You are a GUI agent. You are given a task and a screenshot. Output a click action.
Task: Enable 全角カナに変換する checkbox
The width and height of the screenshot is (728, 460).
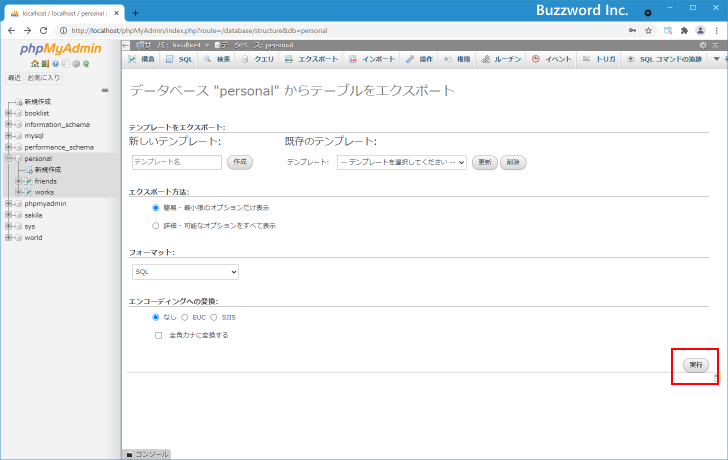pos(159,335)
